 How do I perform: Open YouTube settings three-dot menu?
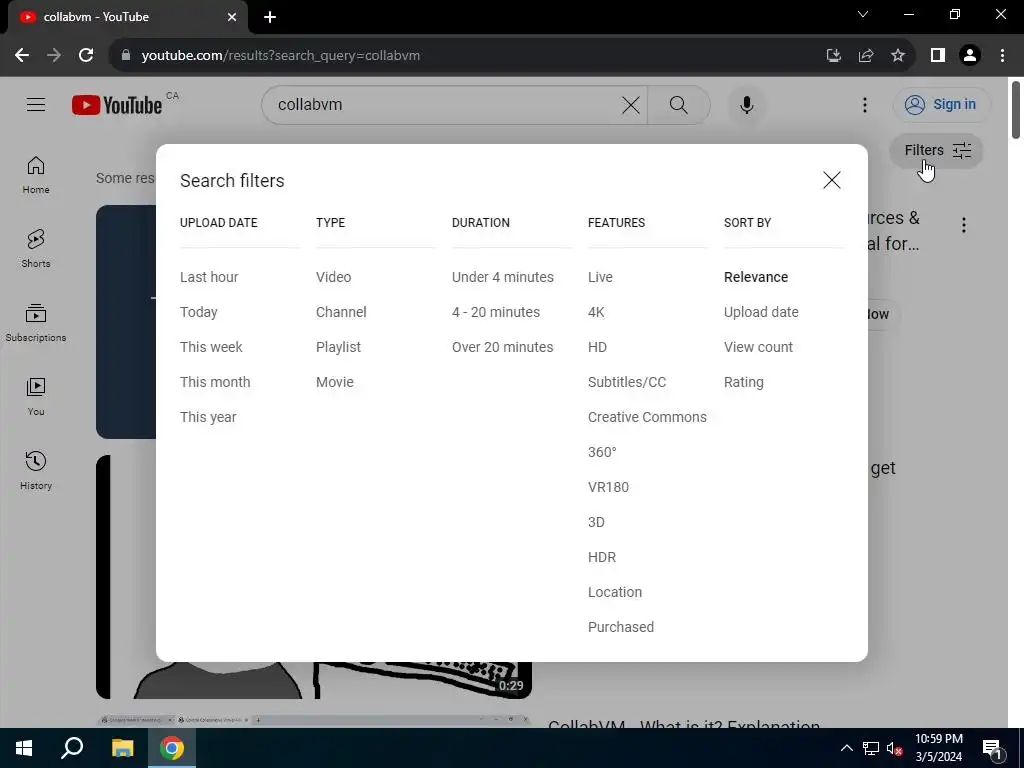click(865, 104)
